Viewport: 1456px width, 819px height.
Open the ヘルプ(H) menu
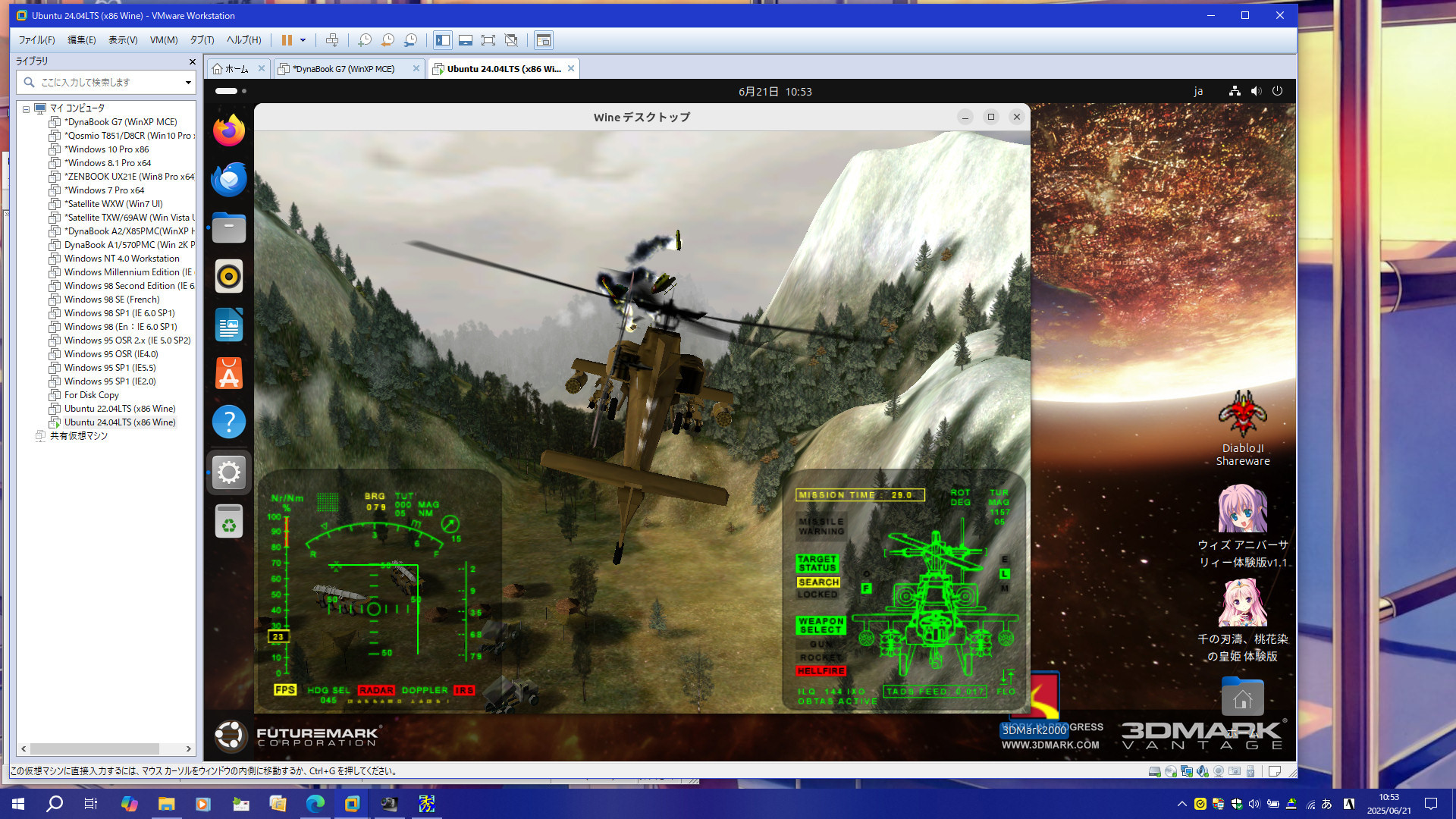click(x=243, y=40)
